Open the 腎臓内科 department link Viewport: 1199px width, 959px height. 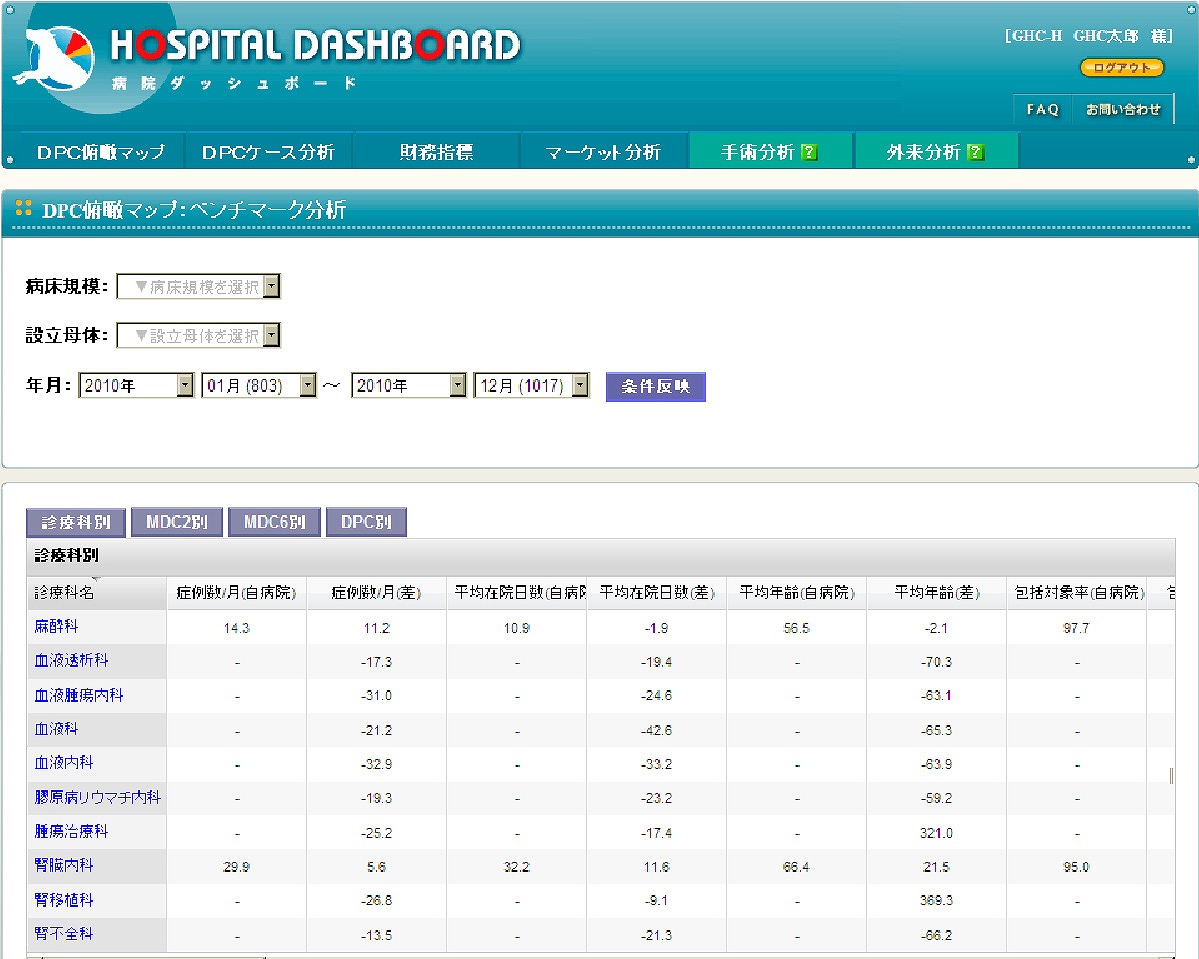coord(64,865)
